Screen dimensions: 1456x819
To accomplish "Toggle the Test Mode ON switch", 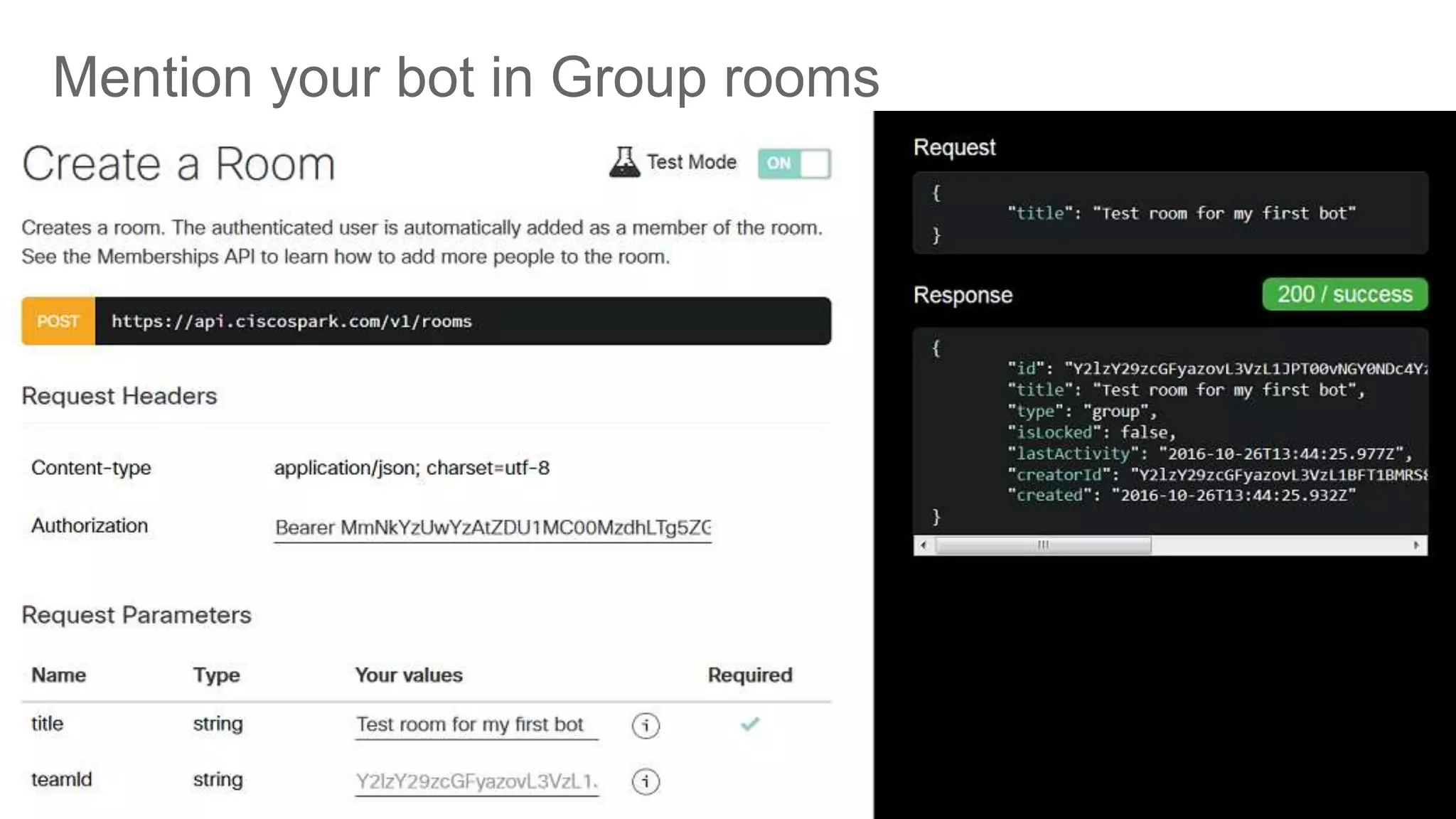I will point(793,164).
